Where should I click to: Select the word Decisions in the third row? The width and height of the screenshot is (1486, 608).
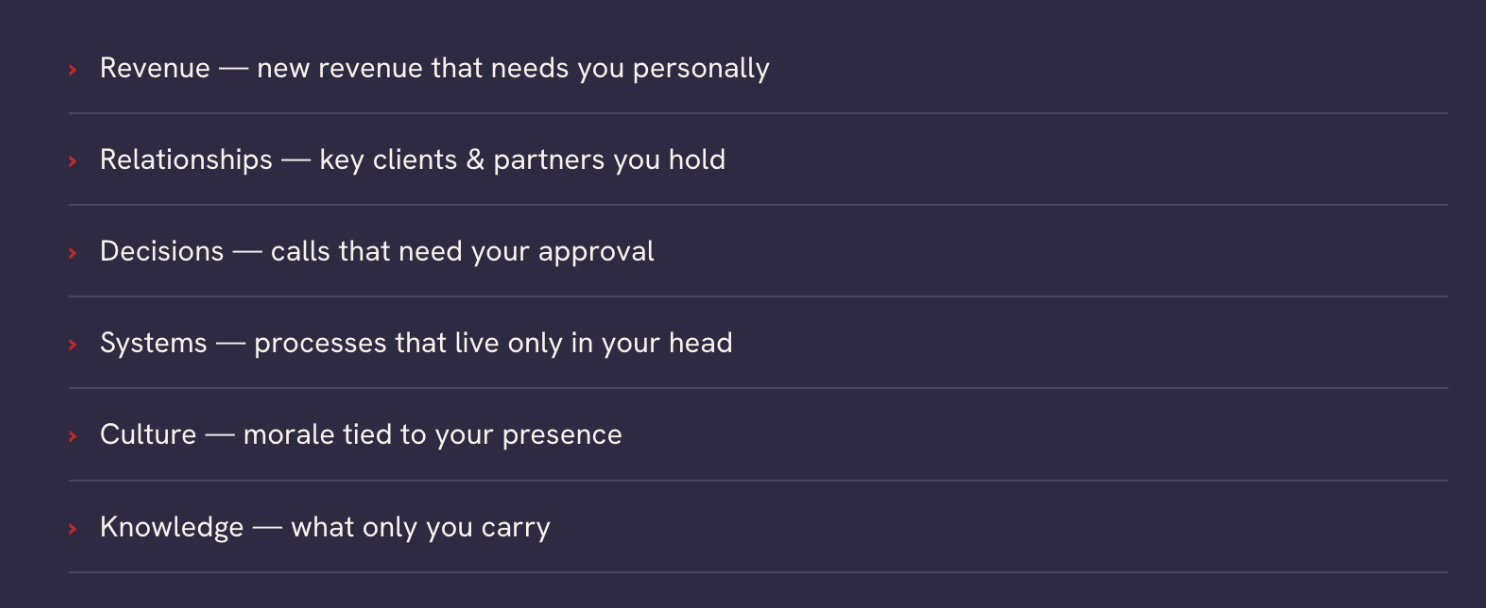pyautogui.click(x=162, y=251)
